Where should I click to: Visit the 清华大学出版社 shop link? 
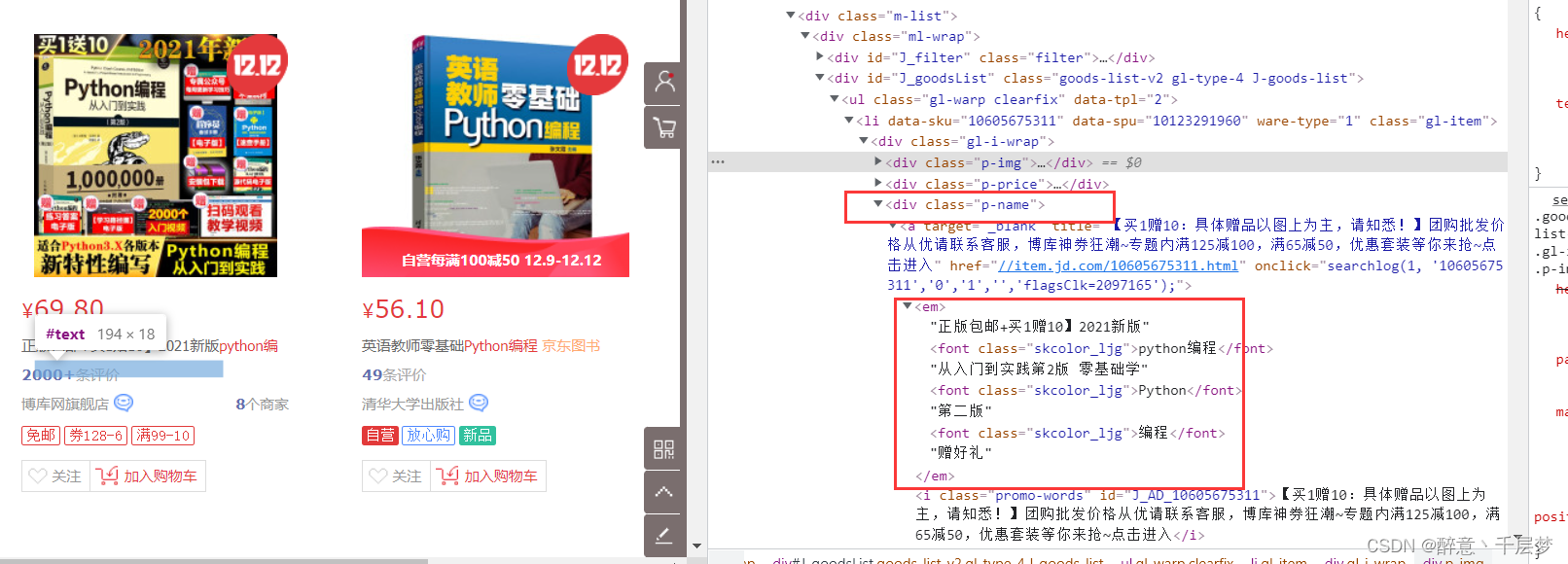412,404
